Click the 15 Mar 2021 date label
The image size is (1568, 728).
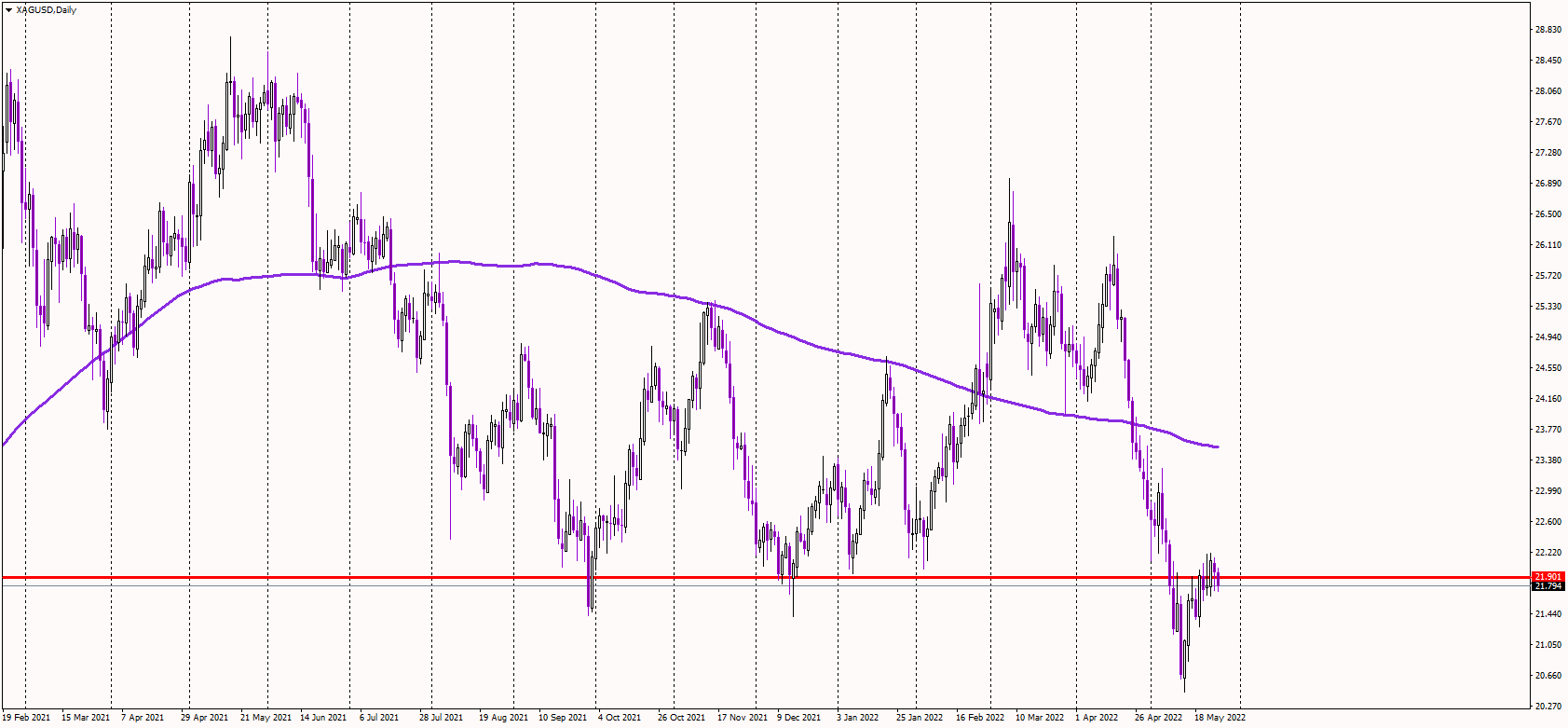[x=86, y=718]
